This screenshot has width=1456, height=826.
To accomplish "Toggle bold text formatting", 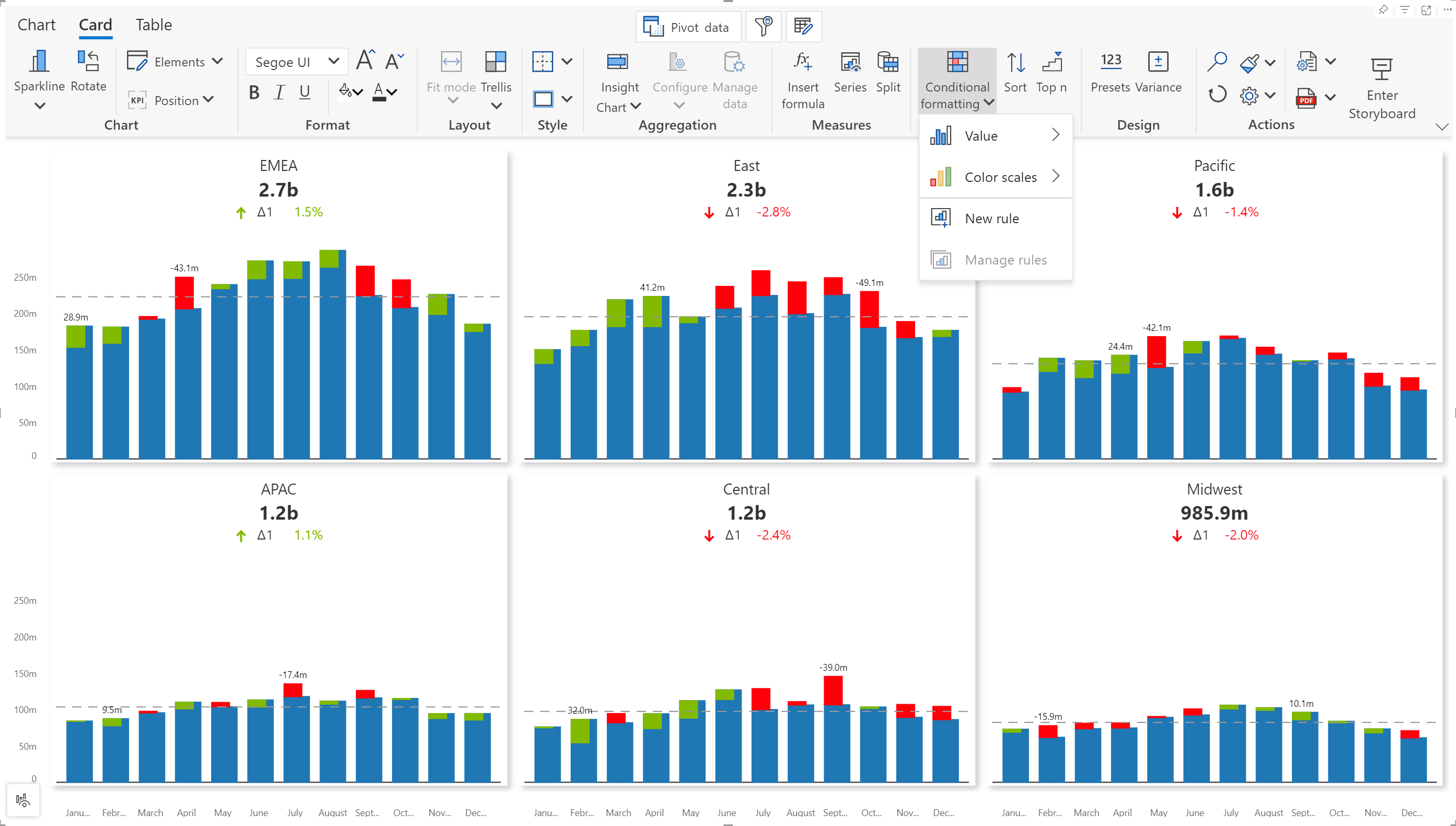I will (254, 92).
